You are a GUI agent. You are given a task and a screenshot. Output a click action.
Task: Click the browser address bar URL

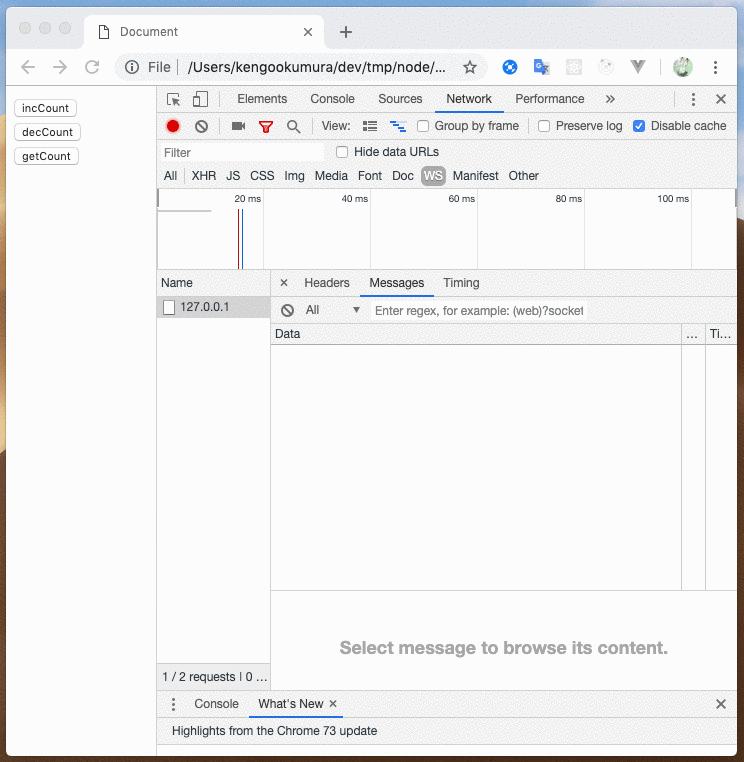click(x=316, y=67)
